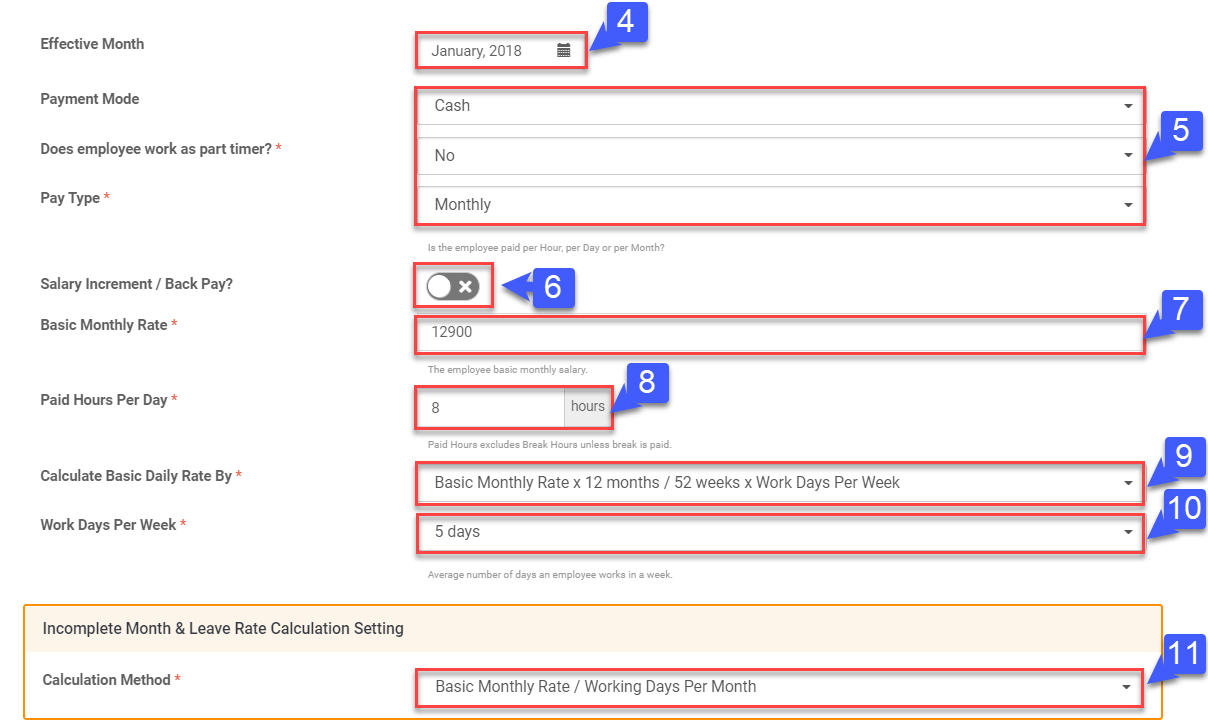Focus the Paid Hours Per Day input
The width and height of the screenshot is (1208, 725).
[490, 408]
